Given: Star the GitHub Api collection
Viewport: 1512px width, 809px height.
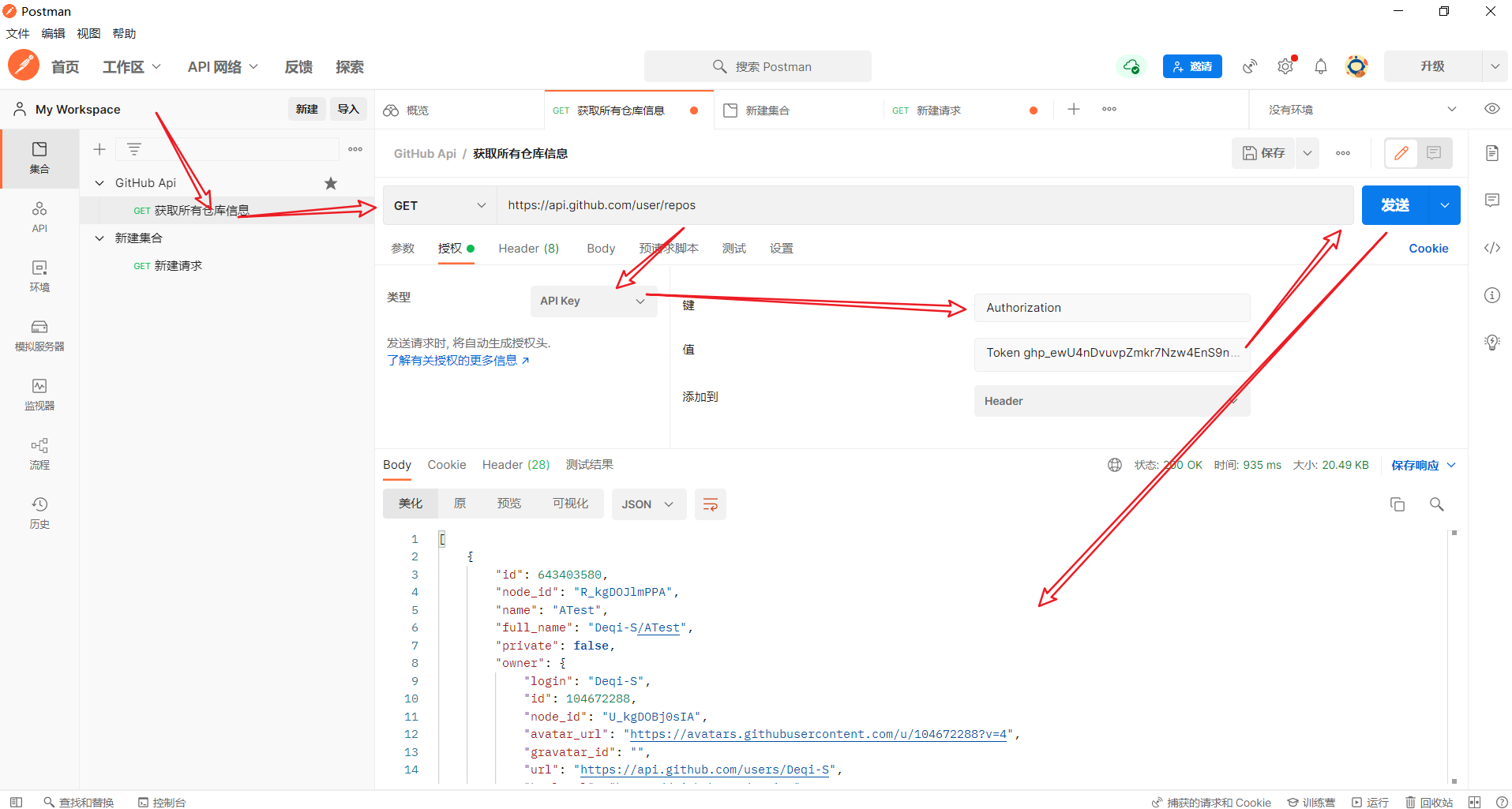Looking at the screenshot, I should (331, 183).
